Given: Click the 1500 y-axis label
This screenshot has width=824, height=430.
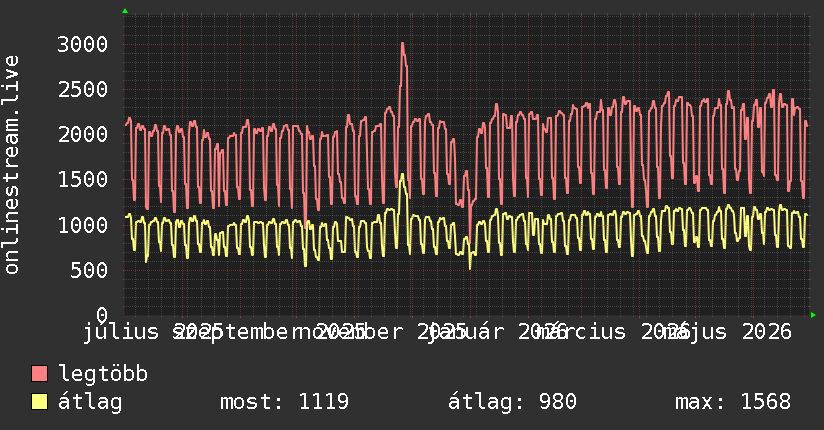Looking at the screenshot, I should click(x=83, y=180).
